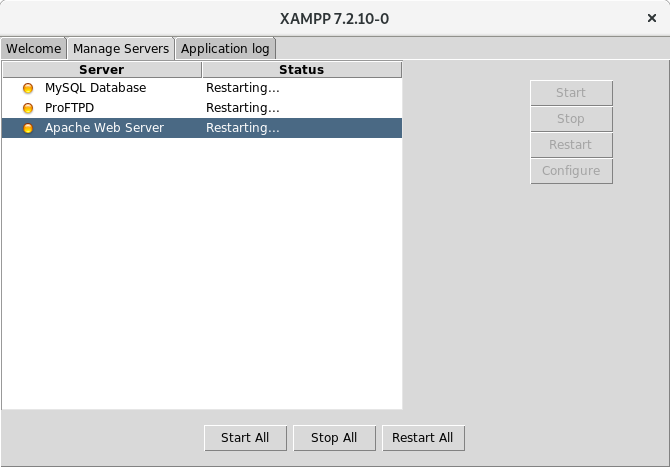Select the MySQL Database row
This screenshot has width=670, height=467.
[202, 88]
